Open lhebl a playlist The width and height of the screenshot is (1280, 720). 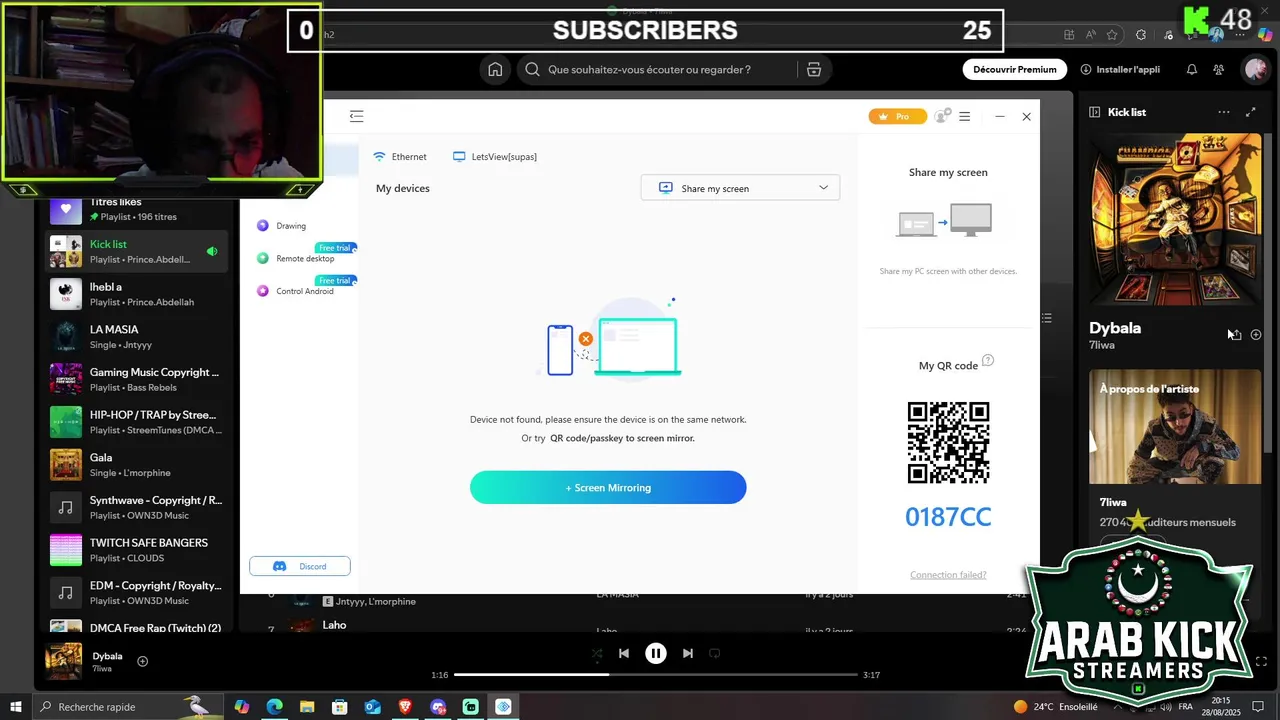[x=136, y=294]
